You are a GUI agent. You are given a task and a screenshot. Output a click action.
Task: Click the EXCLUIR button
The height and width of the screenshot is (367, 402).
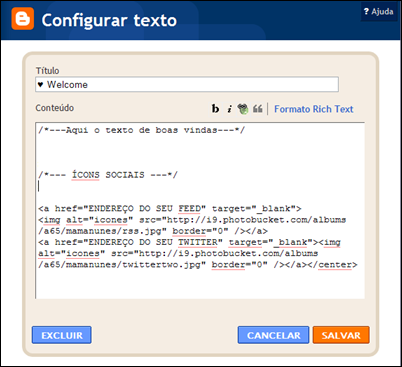point(62,335)
